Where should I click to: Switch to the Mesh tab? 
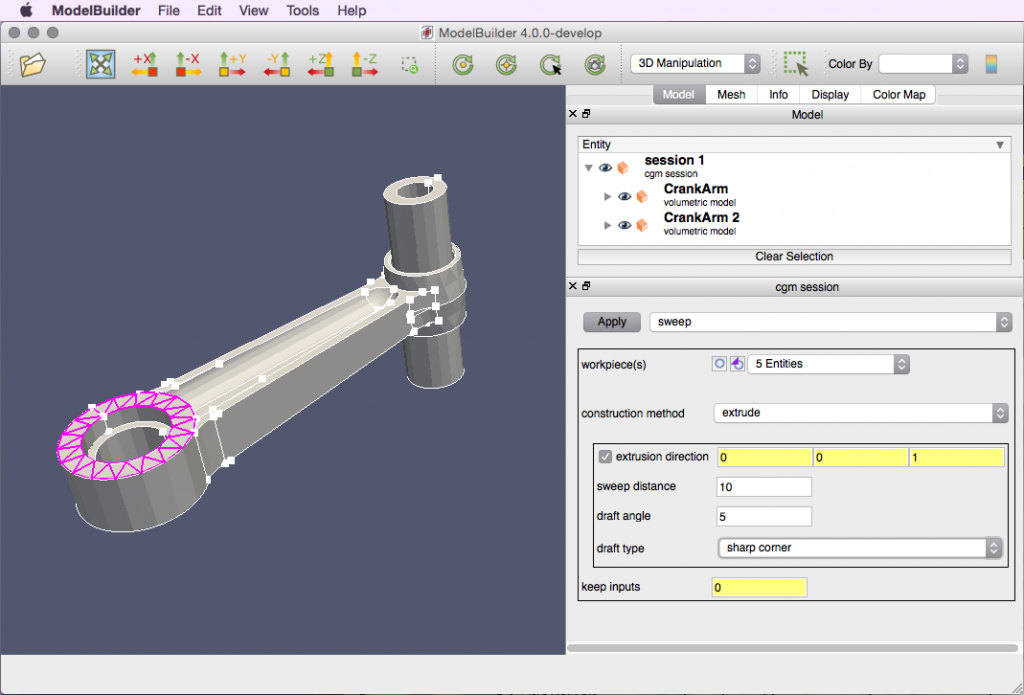tap(731, 94)
